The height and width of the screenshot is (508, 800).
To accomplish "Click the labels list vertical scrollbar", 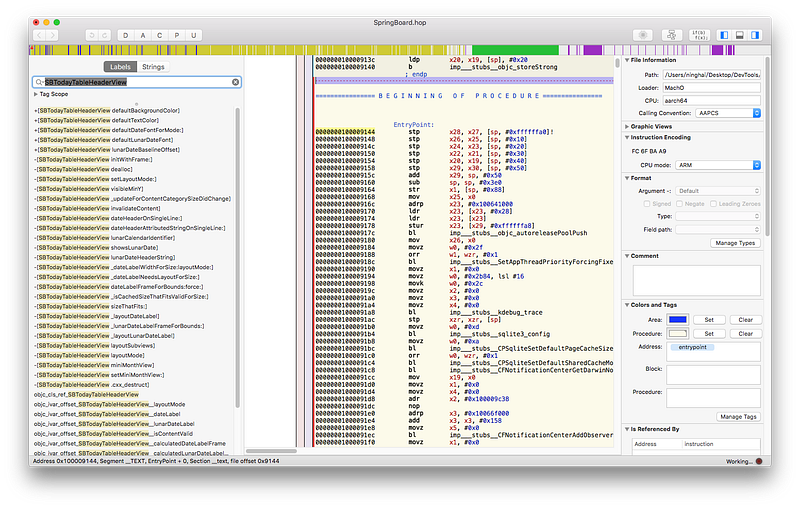I will 237,258.
